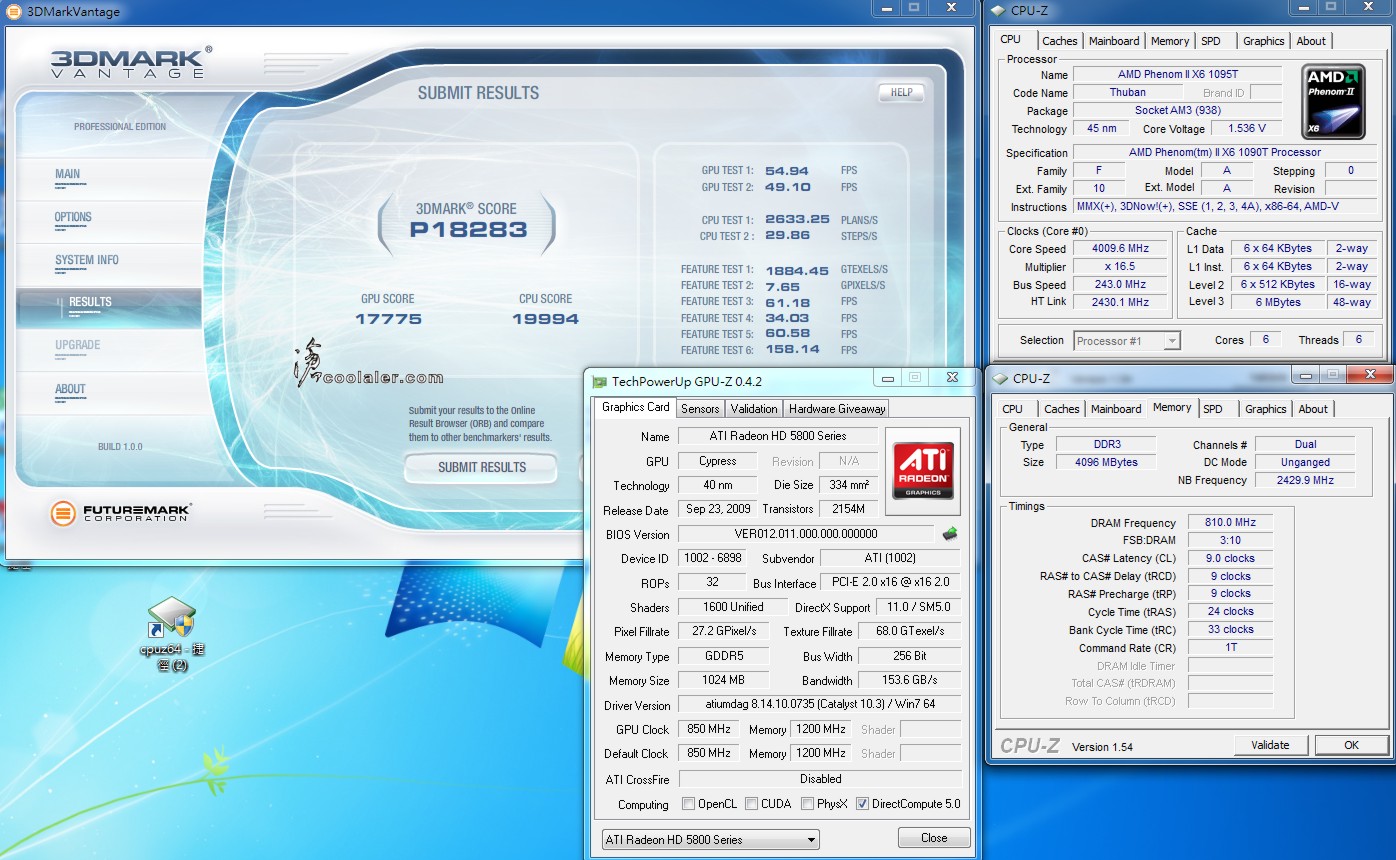Open SPD tab in lower CPU-Z window

point(1213,409)
